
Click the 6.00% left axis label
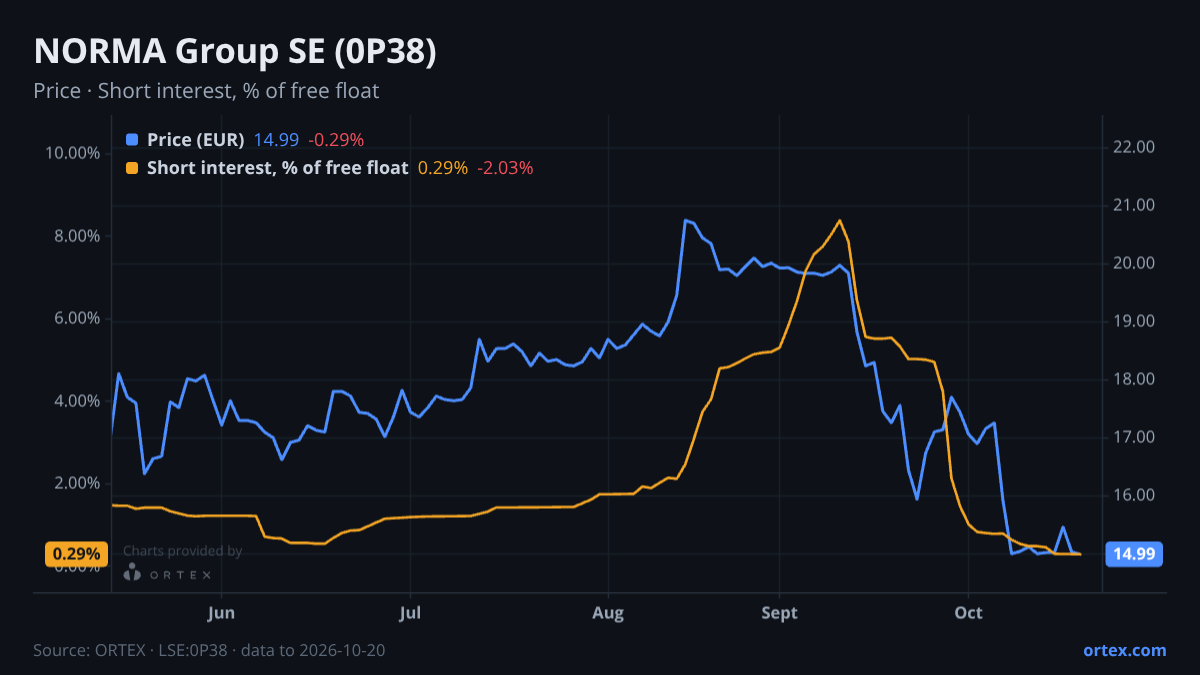76,319
